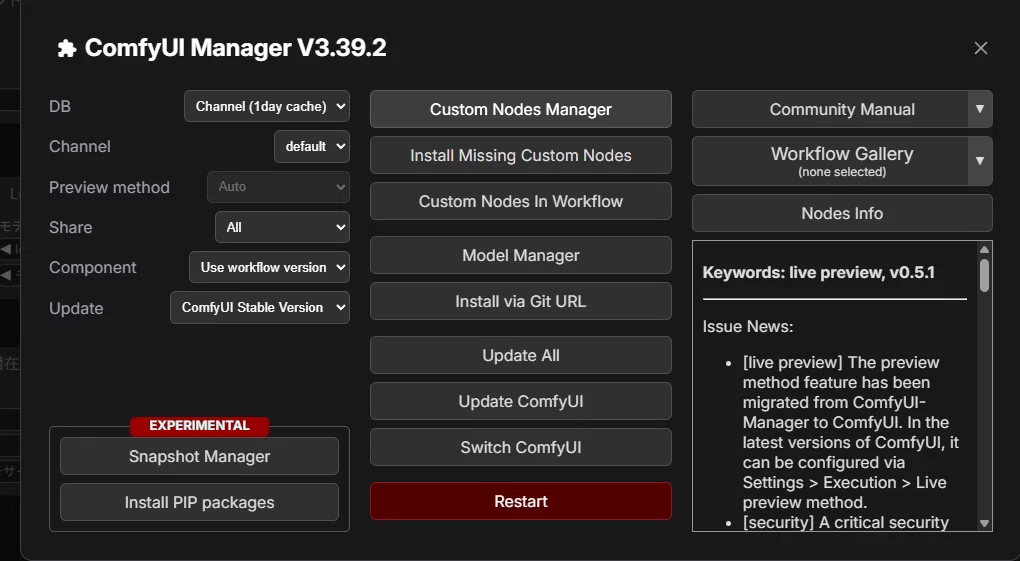Expand the Workflow Gallery arrow menu

pyautogui.click(x=980, y=161)
